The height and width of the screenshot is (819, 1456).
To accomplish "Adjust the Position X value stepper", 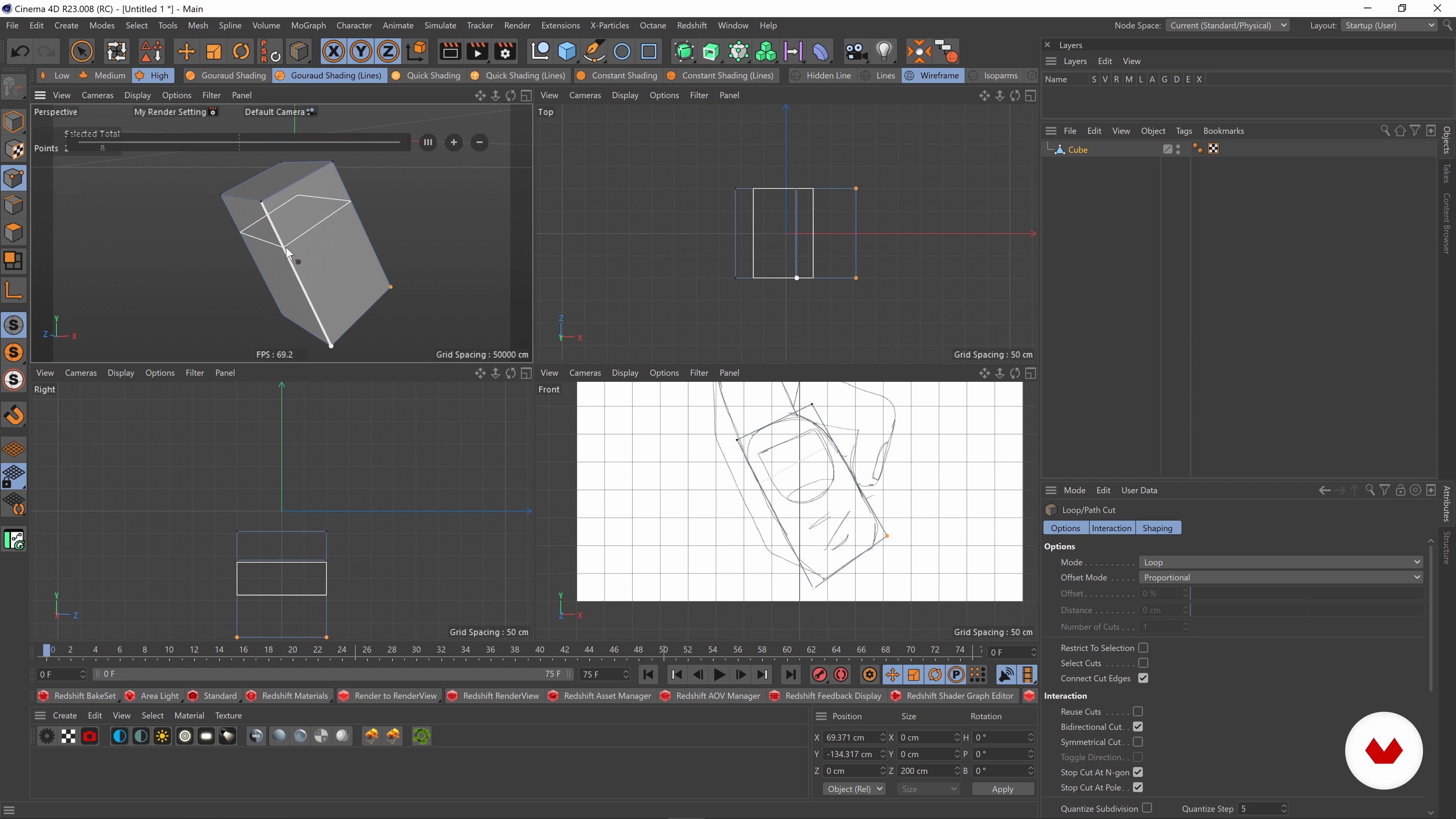I will pos(883,737).
